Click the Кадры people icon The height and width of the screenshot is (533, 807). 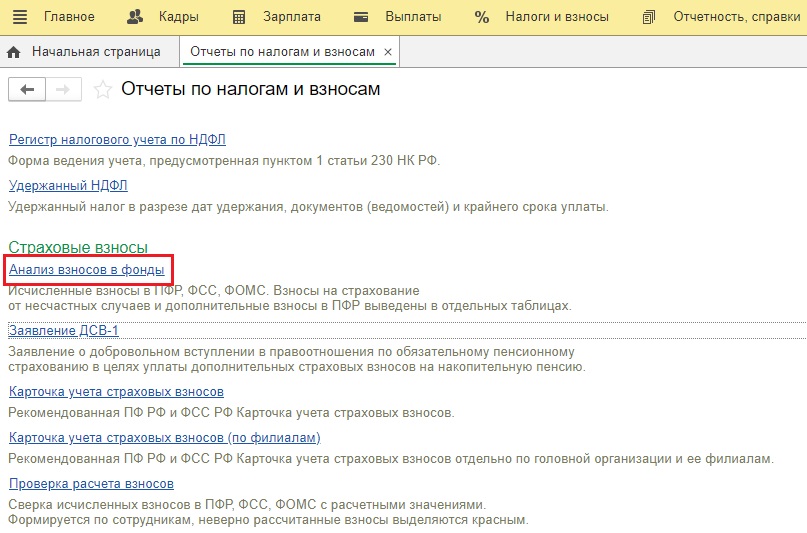pyautogui.click(x=135, y=17)
